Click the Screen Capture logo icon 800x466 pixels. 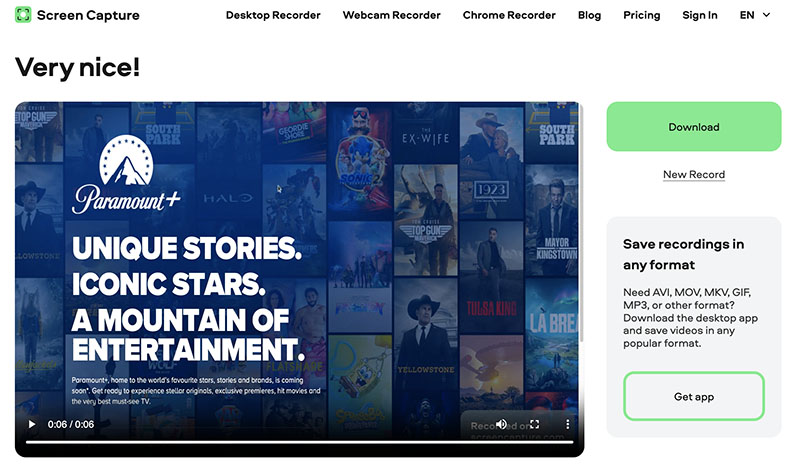(23, 15)
